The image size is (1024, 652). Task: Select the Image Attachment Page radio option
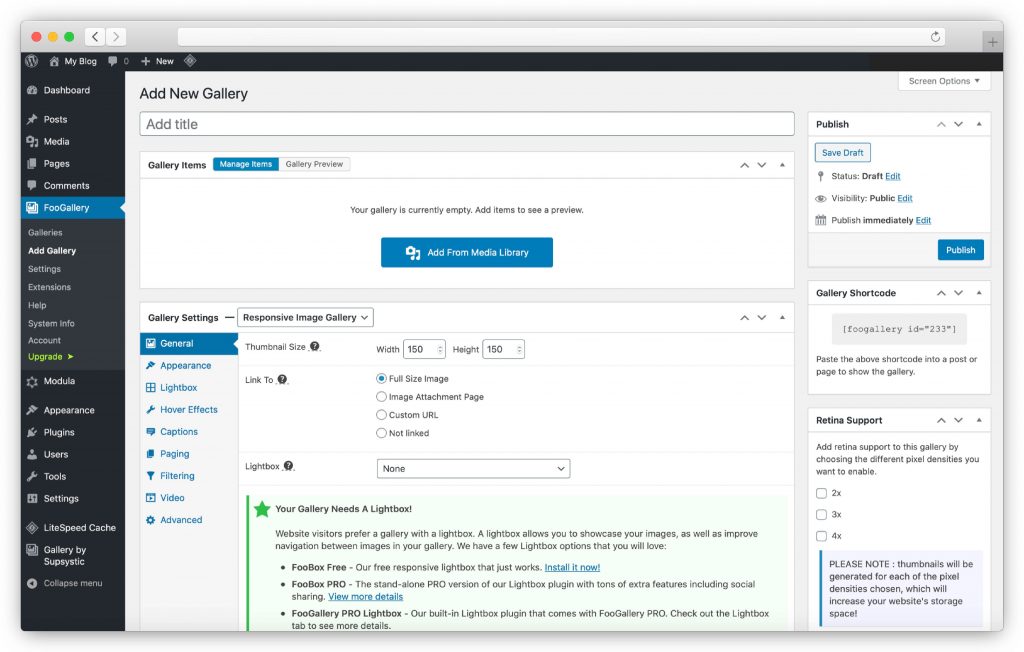point(381,397)
